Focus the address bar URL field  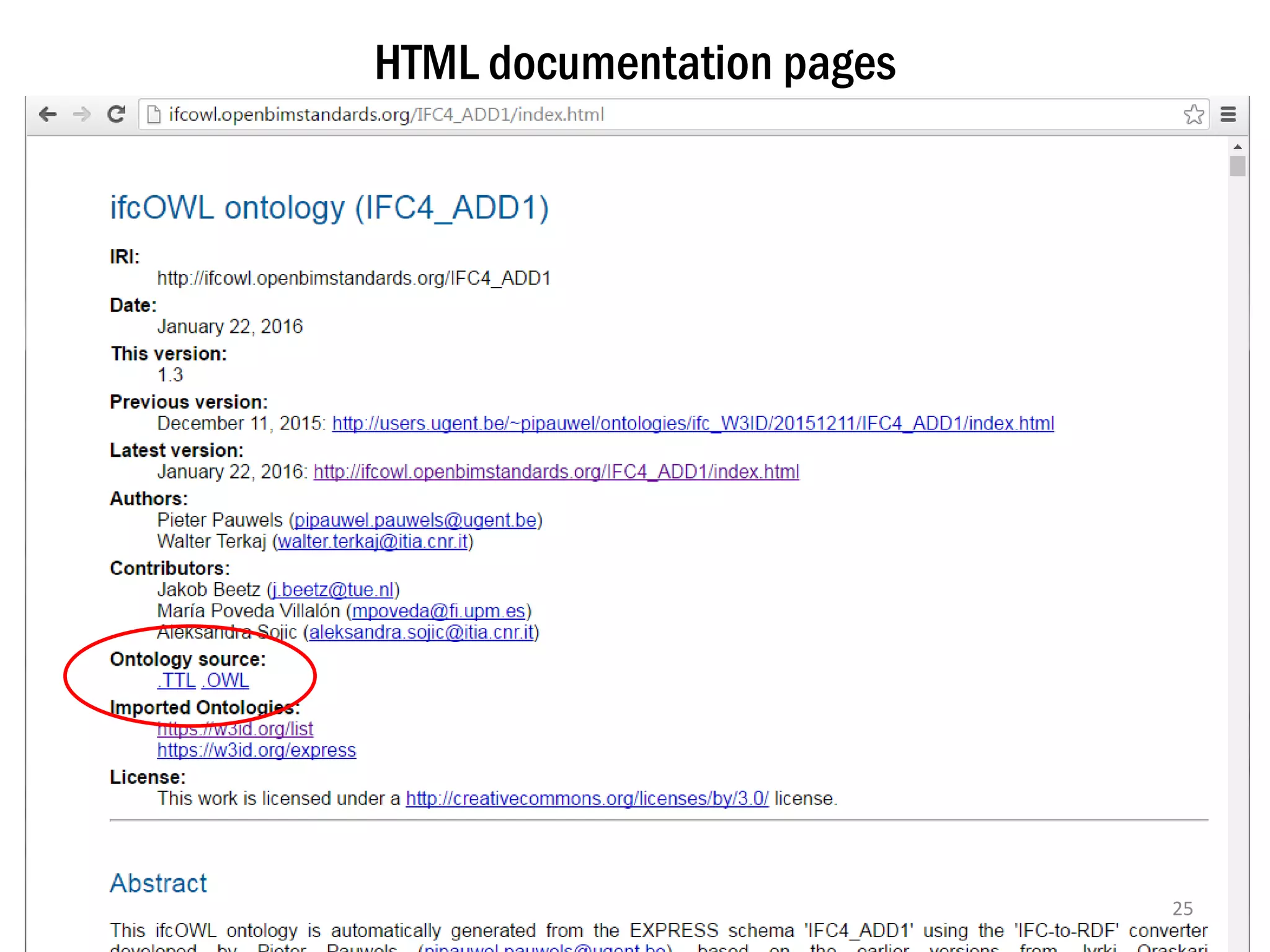pos(674,115)
